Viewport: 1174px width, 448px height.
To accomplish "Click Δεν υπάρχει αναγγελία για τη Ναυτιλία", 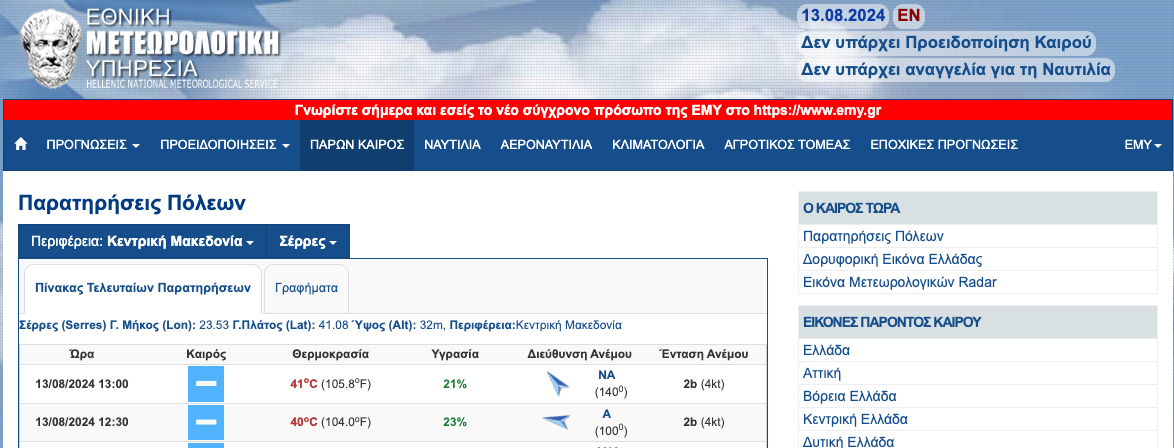I will [x=955, y=70].
